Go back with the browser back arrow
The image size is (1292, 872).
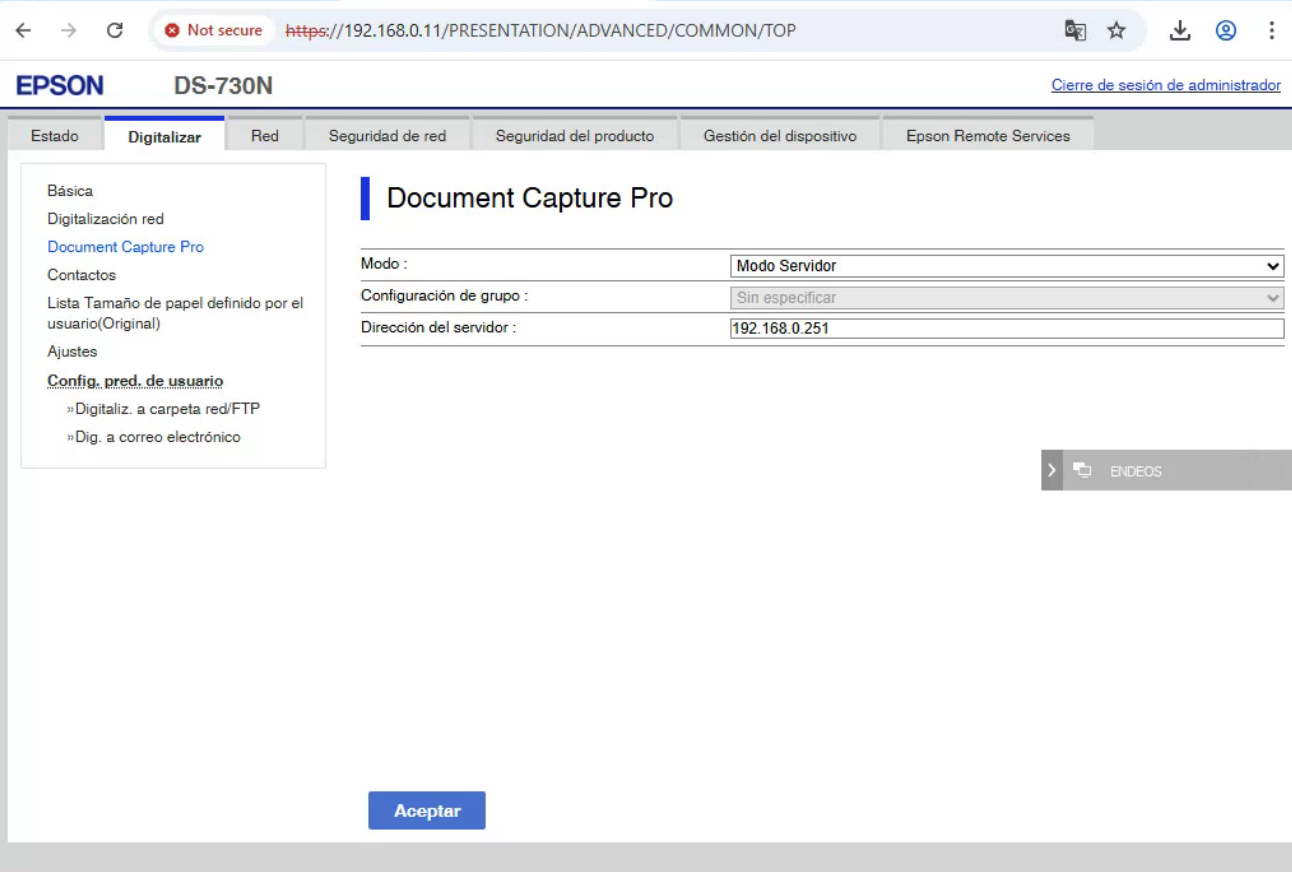(23, 30)
